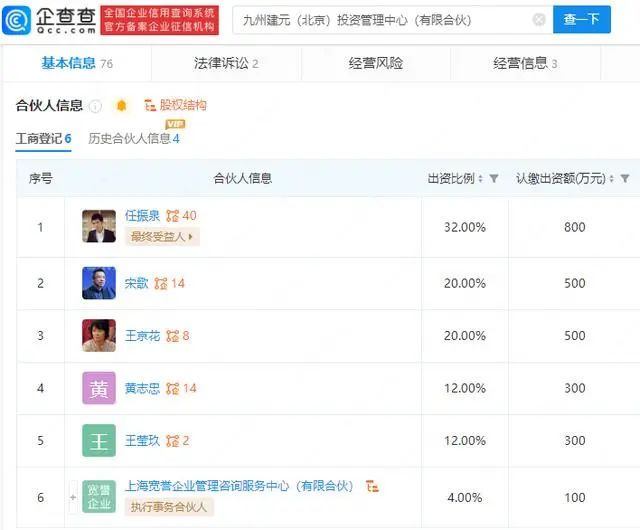This screenshot has height=530, width=640.
Task: Open related companies icon for 宋歌
Action: pyautogui.click(x=160, y=284)
